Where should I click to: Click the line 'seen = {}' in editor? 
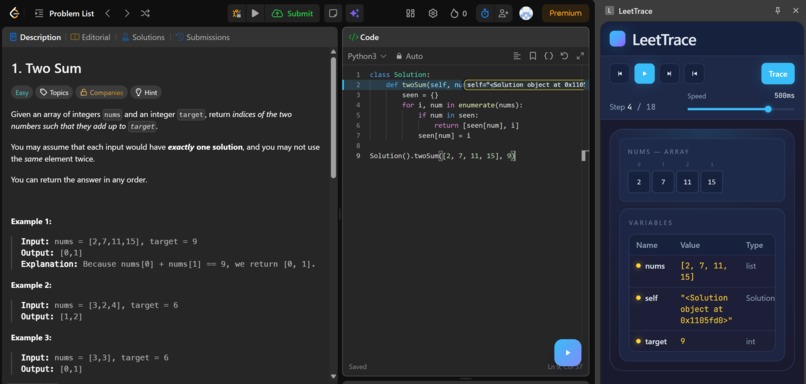pos(420,95)
